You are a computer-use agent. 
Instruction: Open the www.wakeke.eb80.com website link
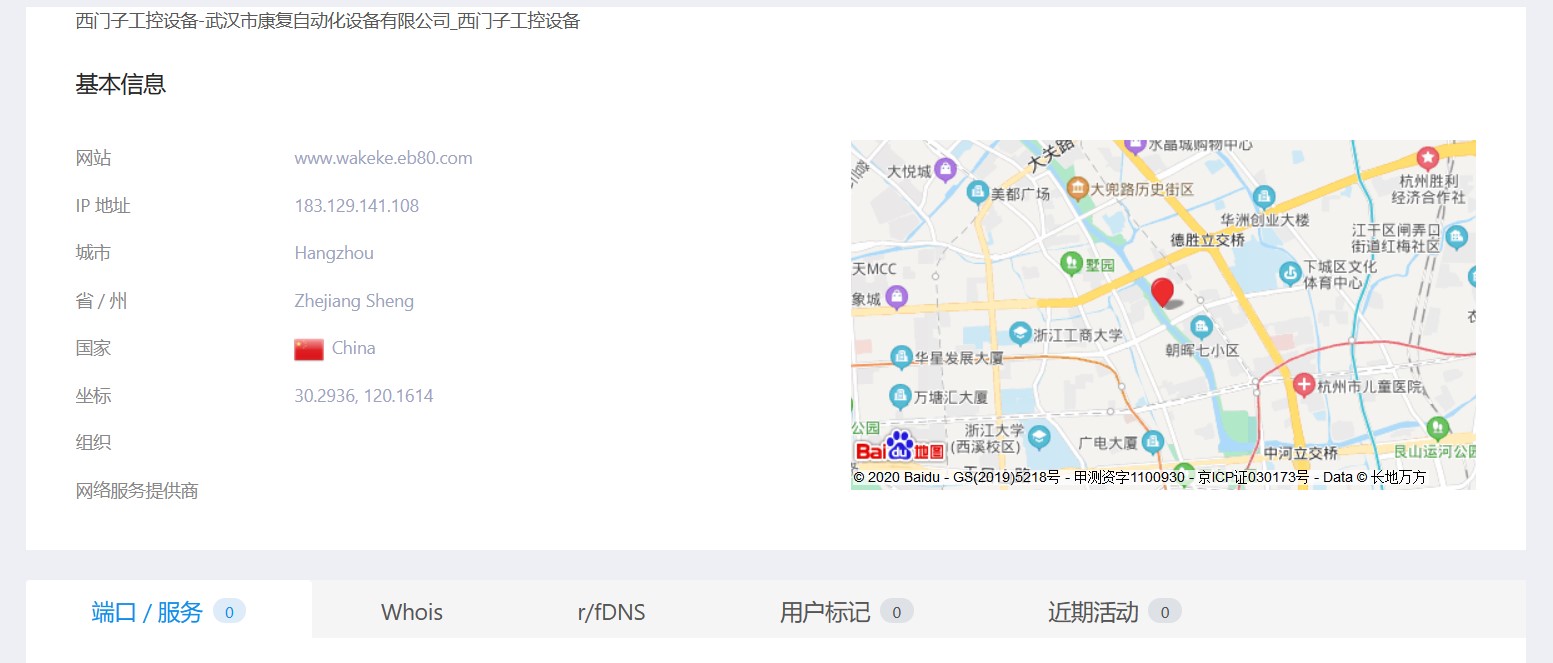click(x=383, y=158)
